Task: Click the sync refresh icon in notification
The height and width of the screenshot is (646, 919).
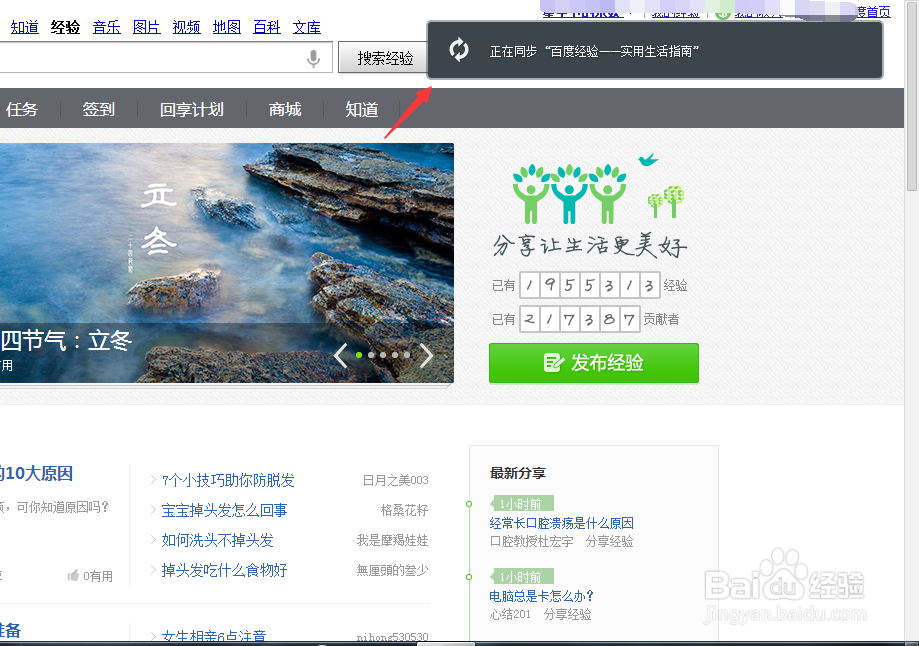Action: click(459, 50)
